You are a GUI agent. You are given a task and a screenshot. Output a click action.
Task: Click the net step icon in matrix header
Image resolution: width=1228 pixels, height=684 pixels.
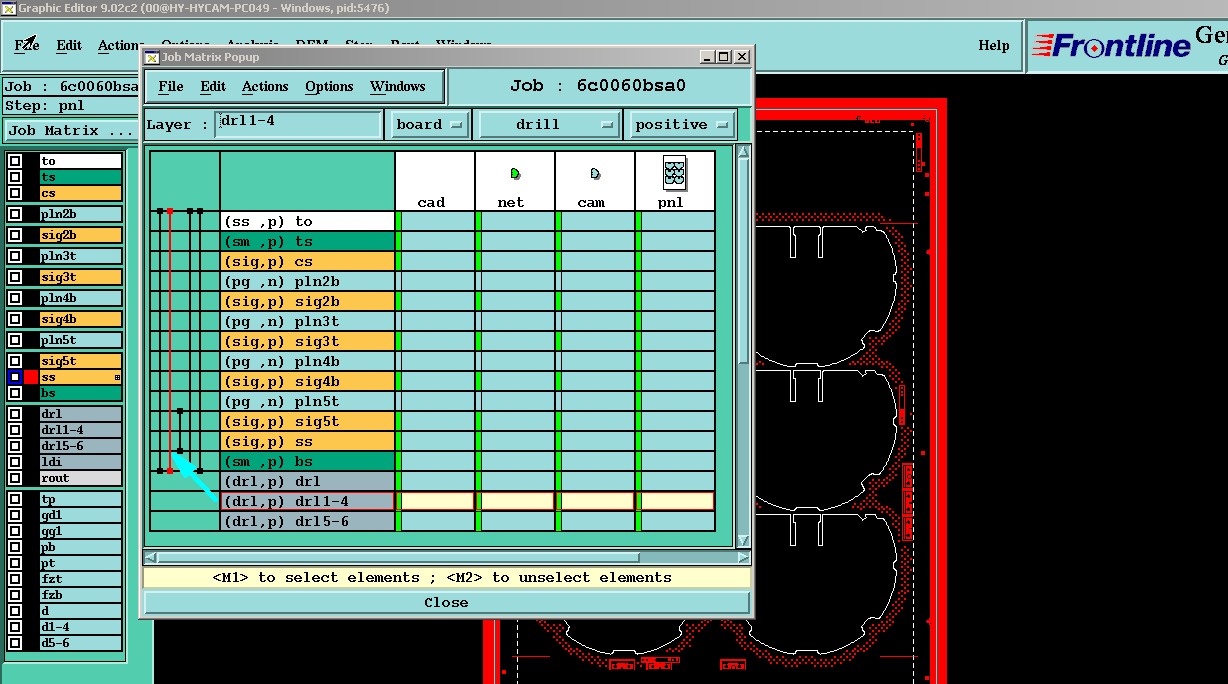tap(515, 174)
